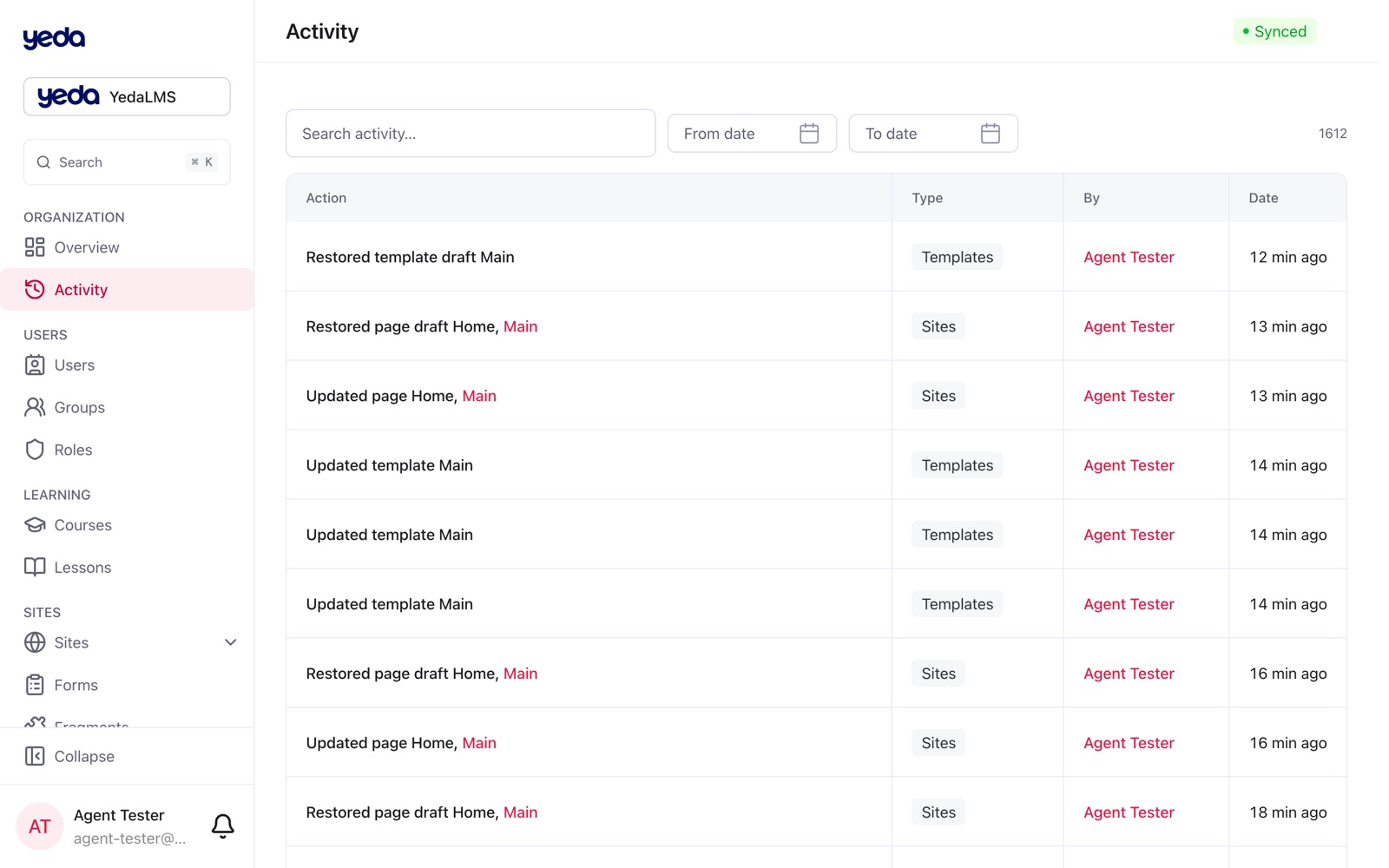Click Main link in 16 min Restored page row
1389x868 pixels.
[520, 674]
